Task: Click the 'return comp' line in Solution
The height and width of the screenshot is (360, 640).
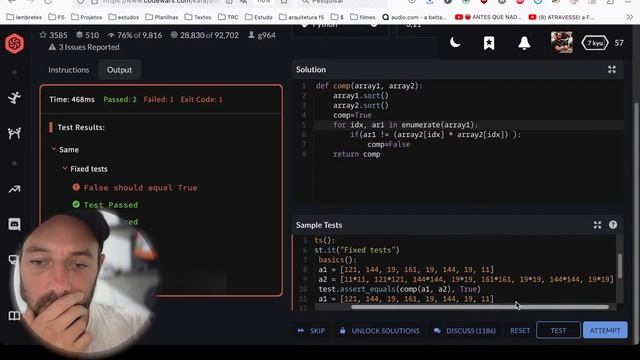Action: point(356,154)
